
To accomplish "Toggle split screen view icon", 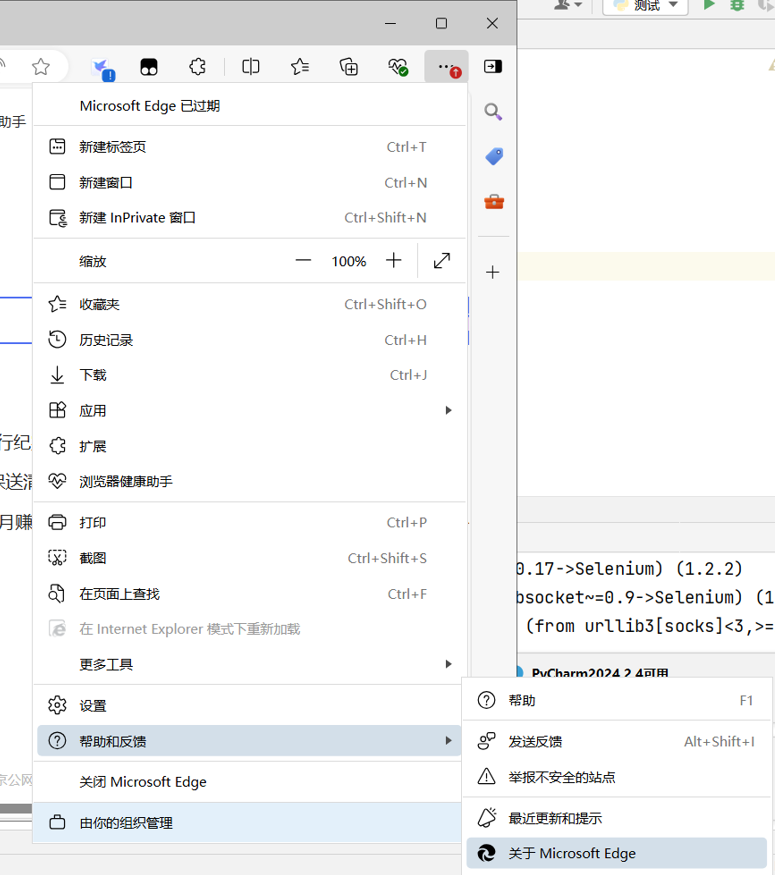I will 251,67.
